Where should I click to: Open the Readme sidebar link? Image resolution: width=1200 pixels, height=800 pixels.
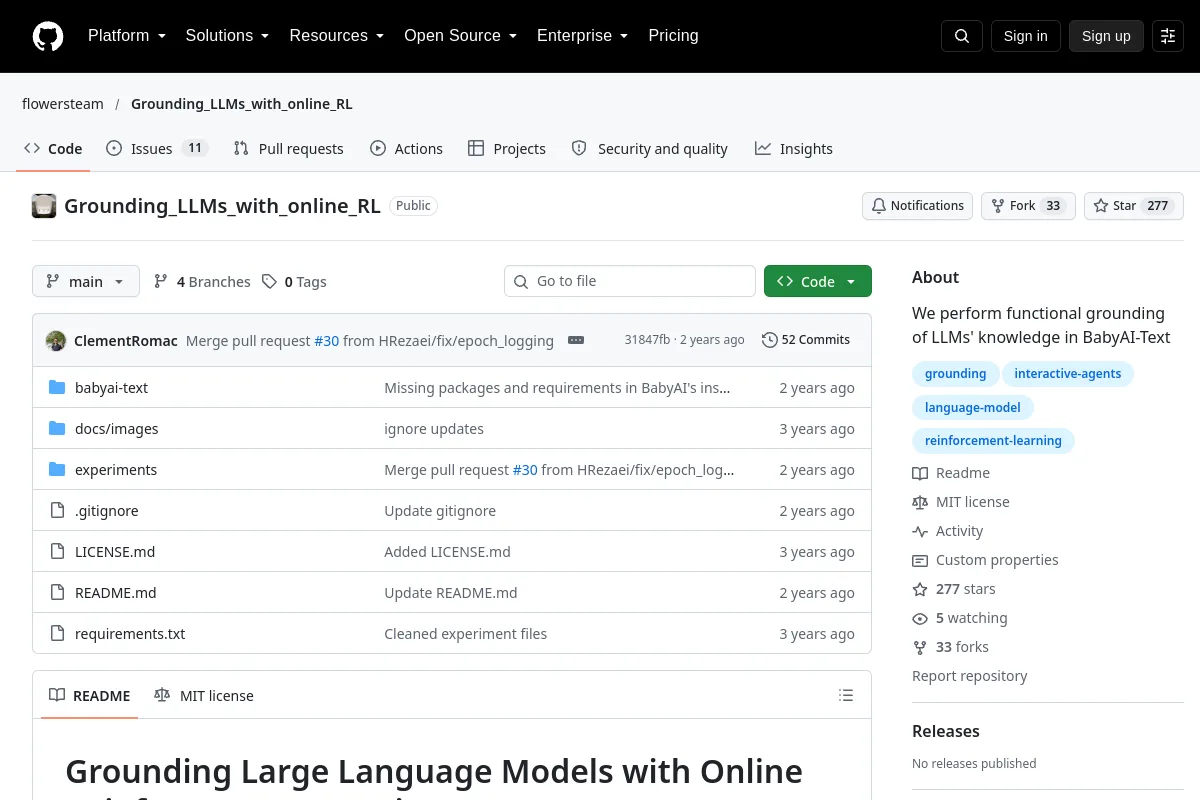[951, 473]
